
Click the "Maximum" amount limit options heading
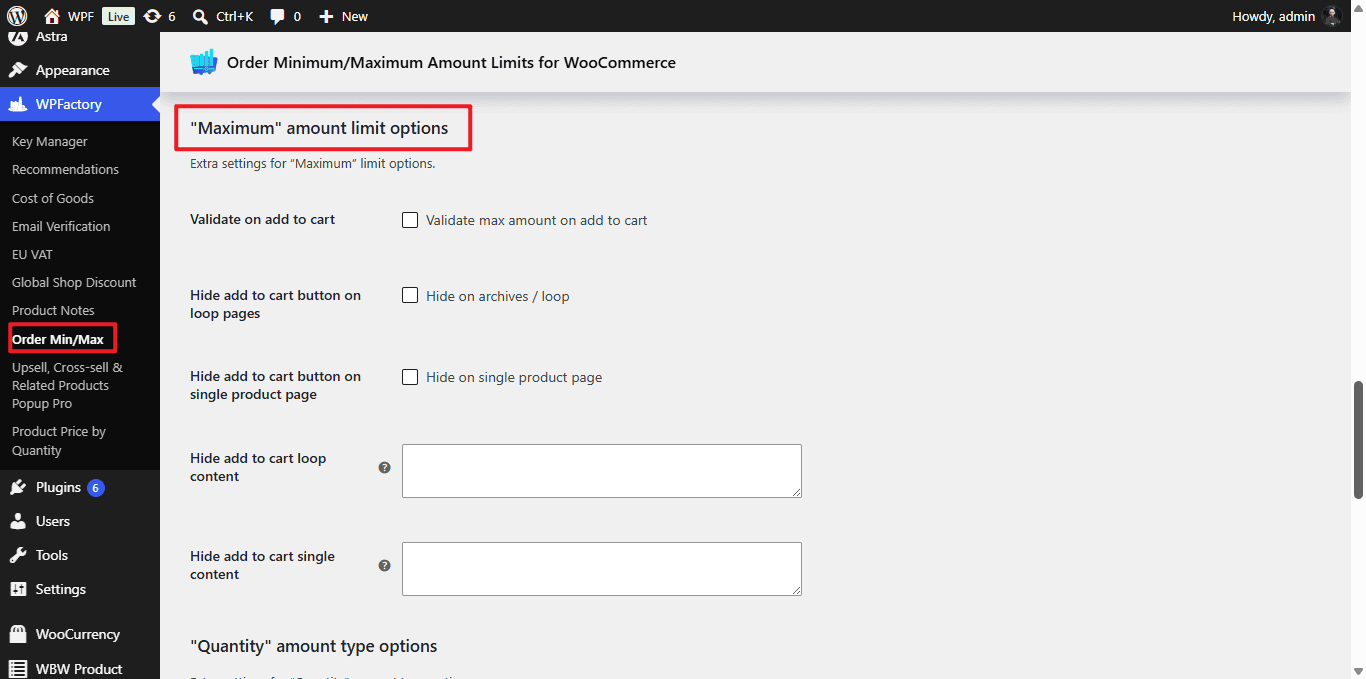click(319, 128)
